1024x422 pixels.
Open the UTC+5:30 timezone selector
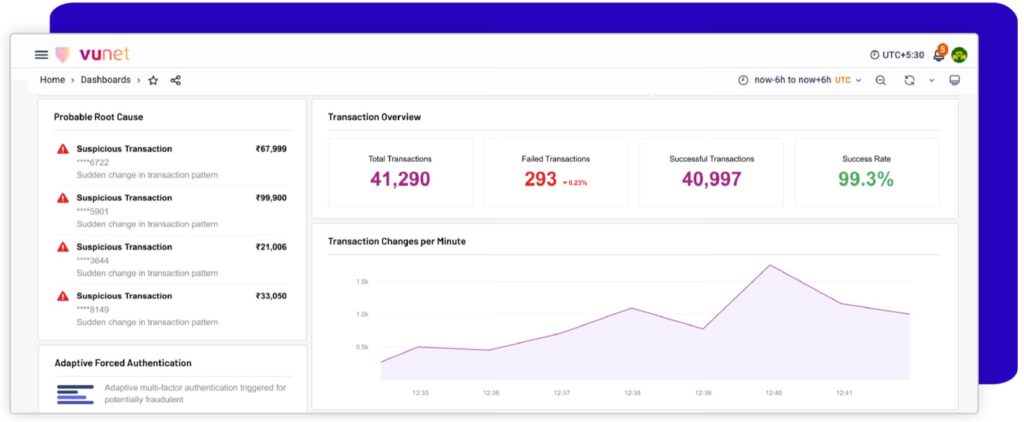(895, 55)
